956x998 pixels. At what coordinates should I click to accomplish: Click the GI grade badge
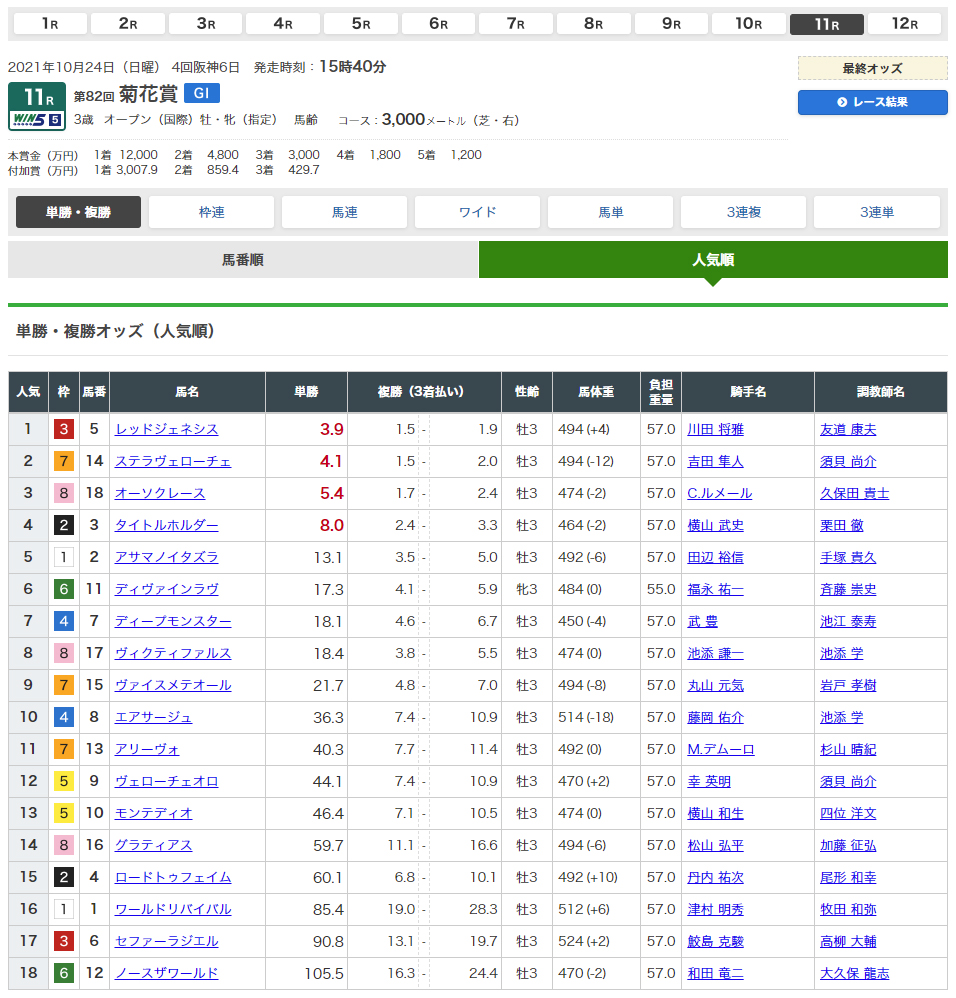click(201, 94)
